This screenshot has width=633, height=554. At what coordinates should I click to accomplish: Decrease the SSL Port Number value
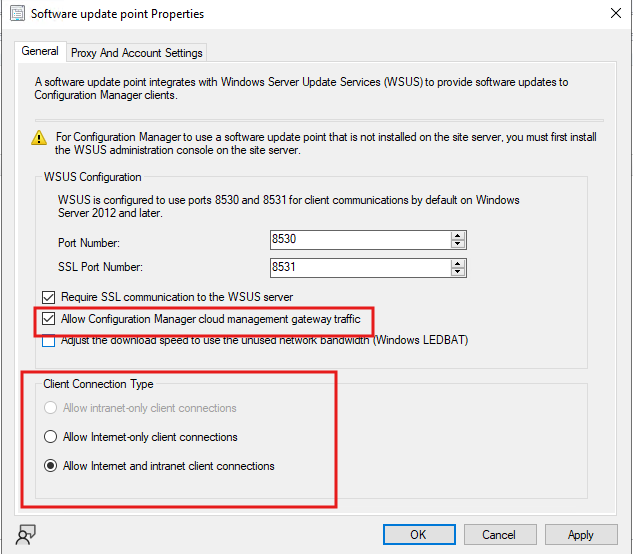pyautogui.click(x=458, y=272)
